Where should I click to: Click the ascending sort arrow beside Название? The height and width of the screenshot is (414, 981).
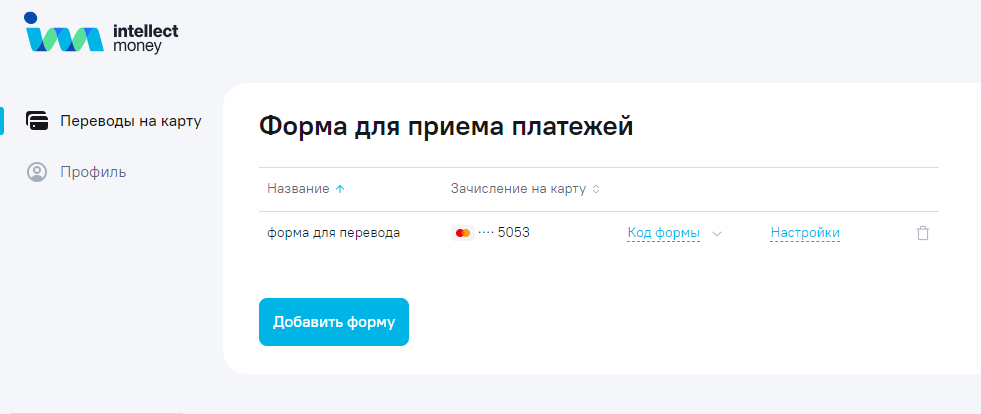340,188
